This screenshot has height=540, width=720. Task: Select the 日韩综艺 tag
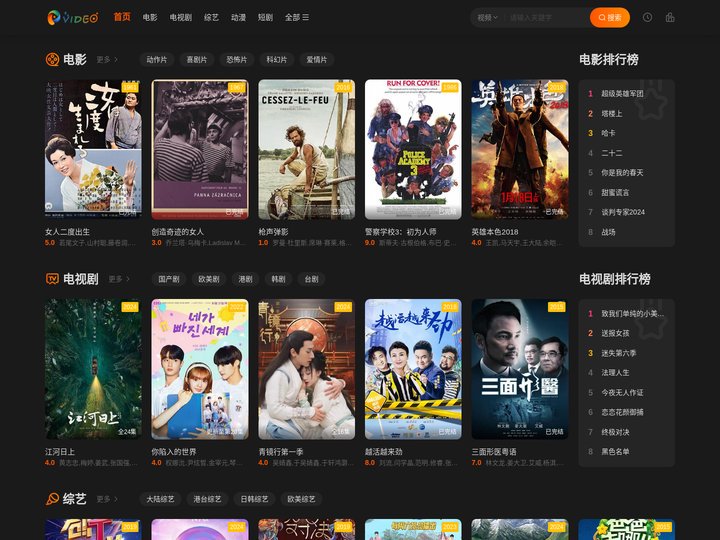(254, 499)
